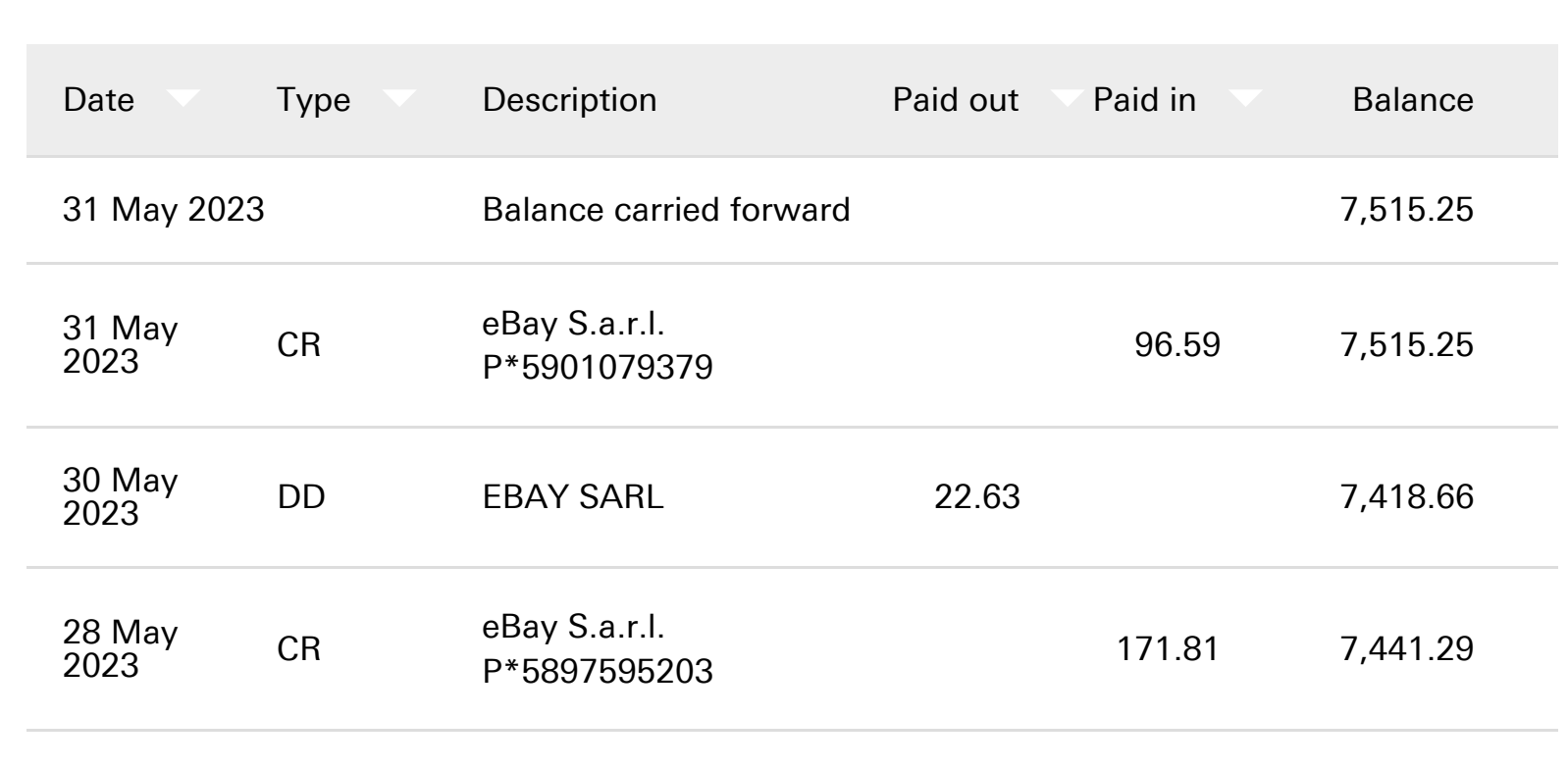Click the Date column header
This screenshot has height=769, width=1568.
coord(98,100)
